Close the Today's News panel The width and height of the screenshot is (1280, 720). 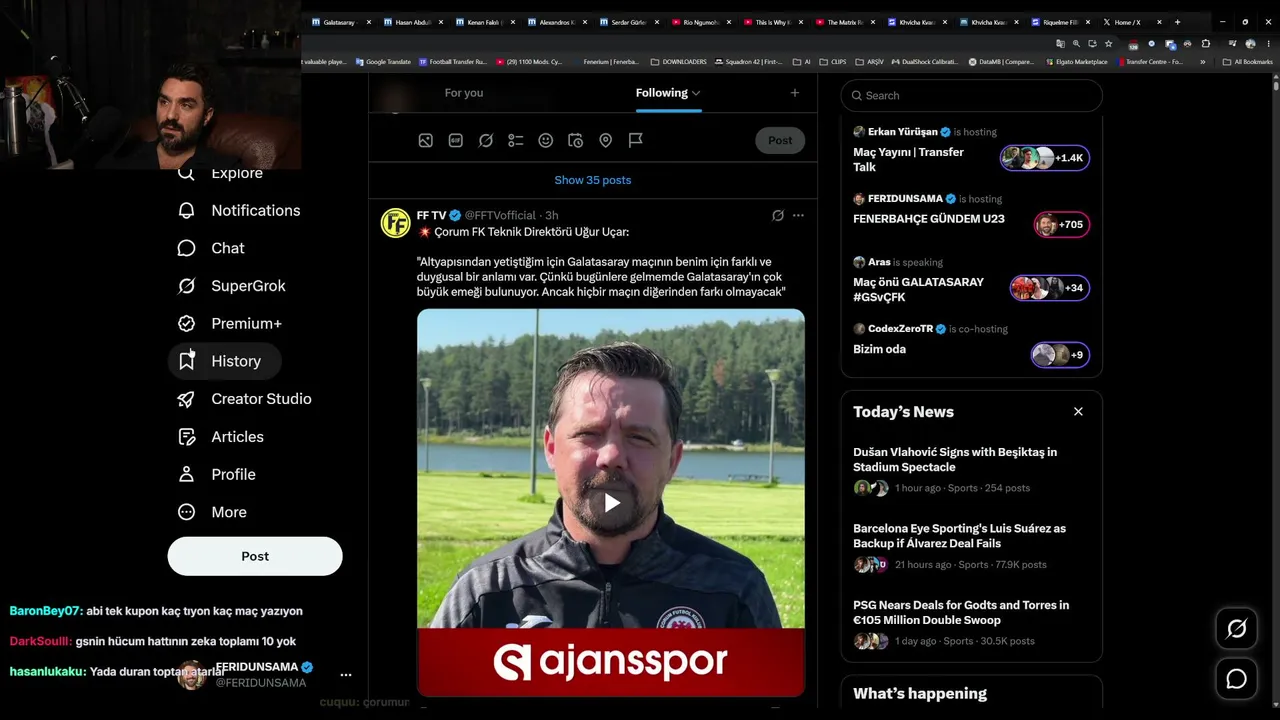tap(1078, 412)
